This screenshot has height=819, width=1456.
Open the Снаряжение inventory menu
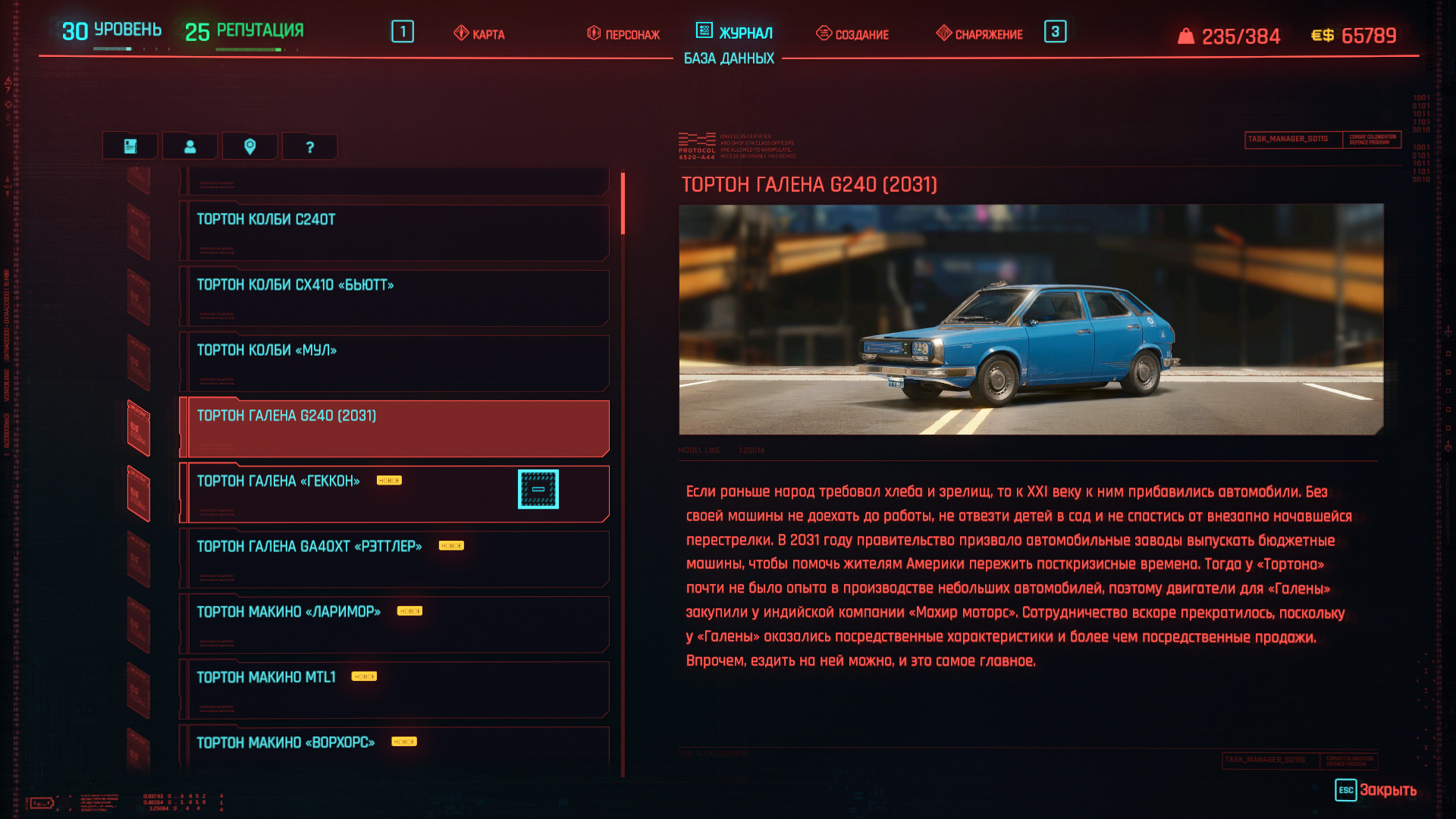[x=978, y=34]
